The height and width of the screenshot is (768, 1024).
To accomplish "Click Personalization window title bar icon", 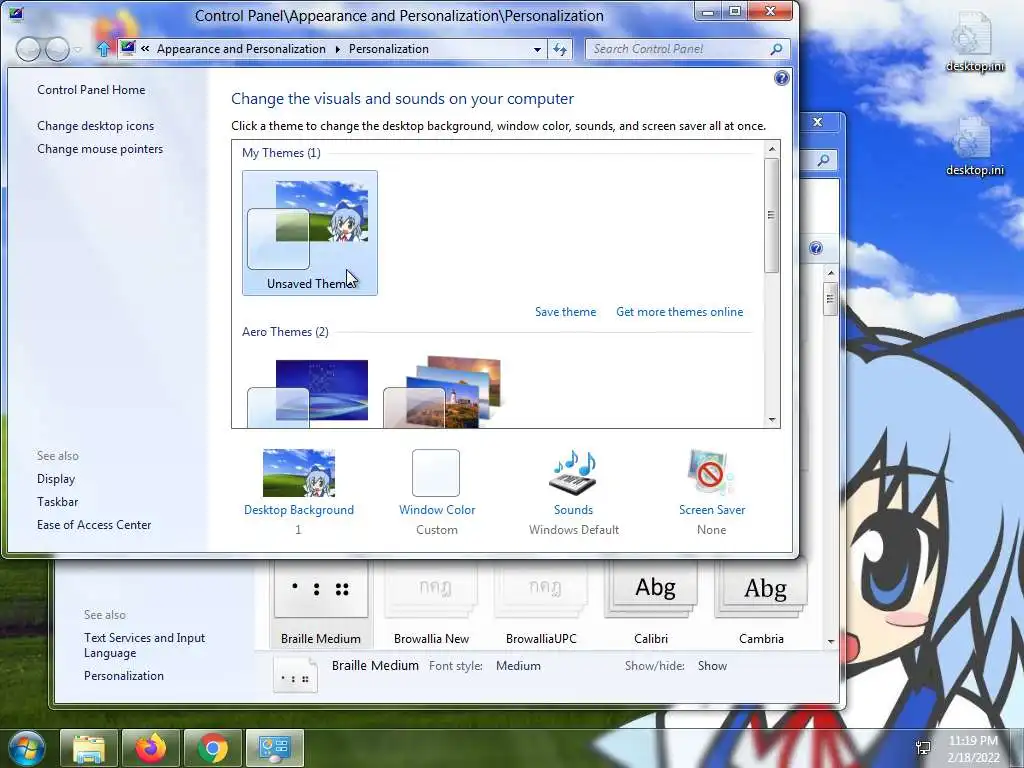I will pyautogui.click(x=16, y=14).
